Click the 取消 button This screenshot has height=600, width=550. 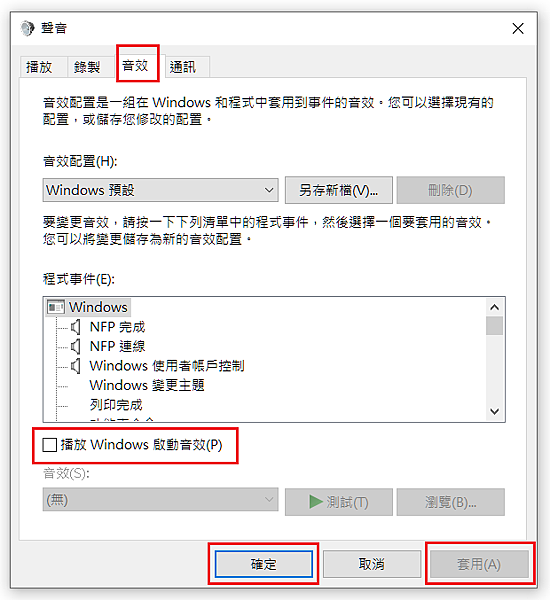click(x=372, y=564)
